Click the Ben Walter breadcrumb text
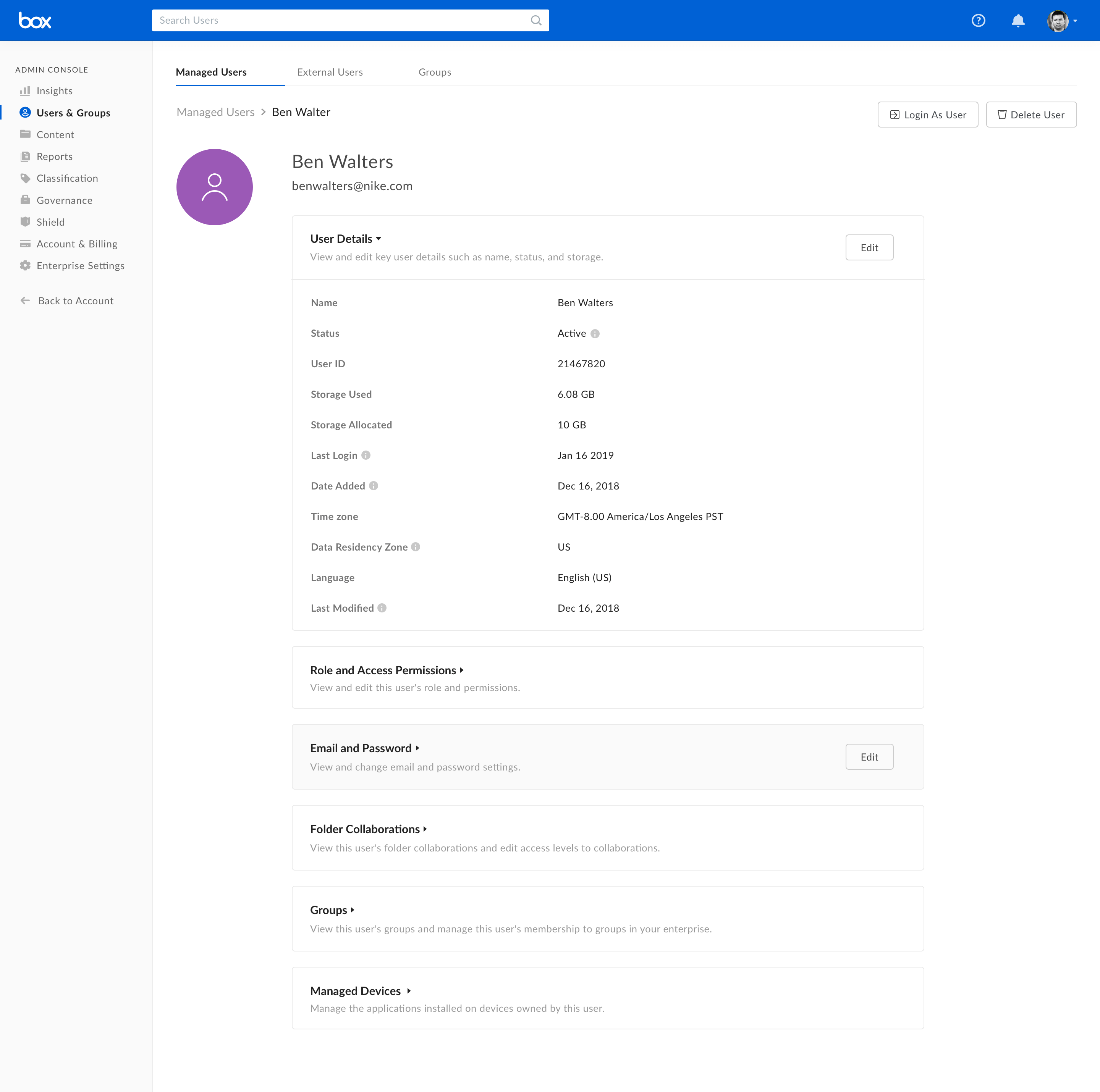The height and width of the screenshot is (1092, 1100). click(x=301, y=112)
